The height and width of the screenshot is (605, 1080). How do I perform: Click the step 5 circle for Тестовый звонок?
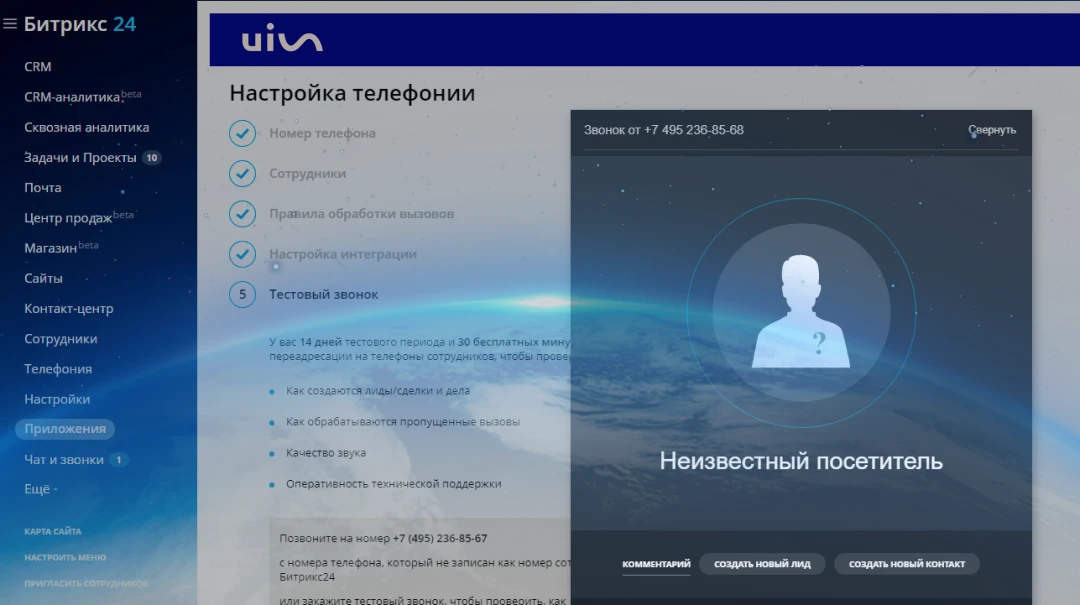tap(242, 295)
